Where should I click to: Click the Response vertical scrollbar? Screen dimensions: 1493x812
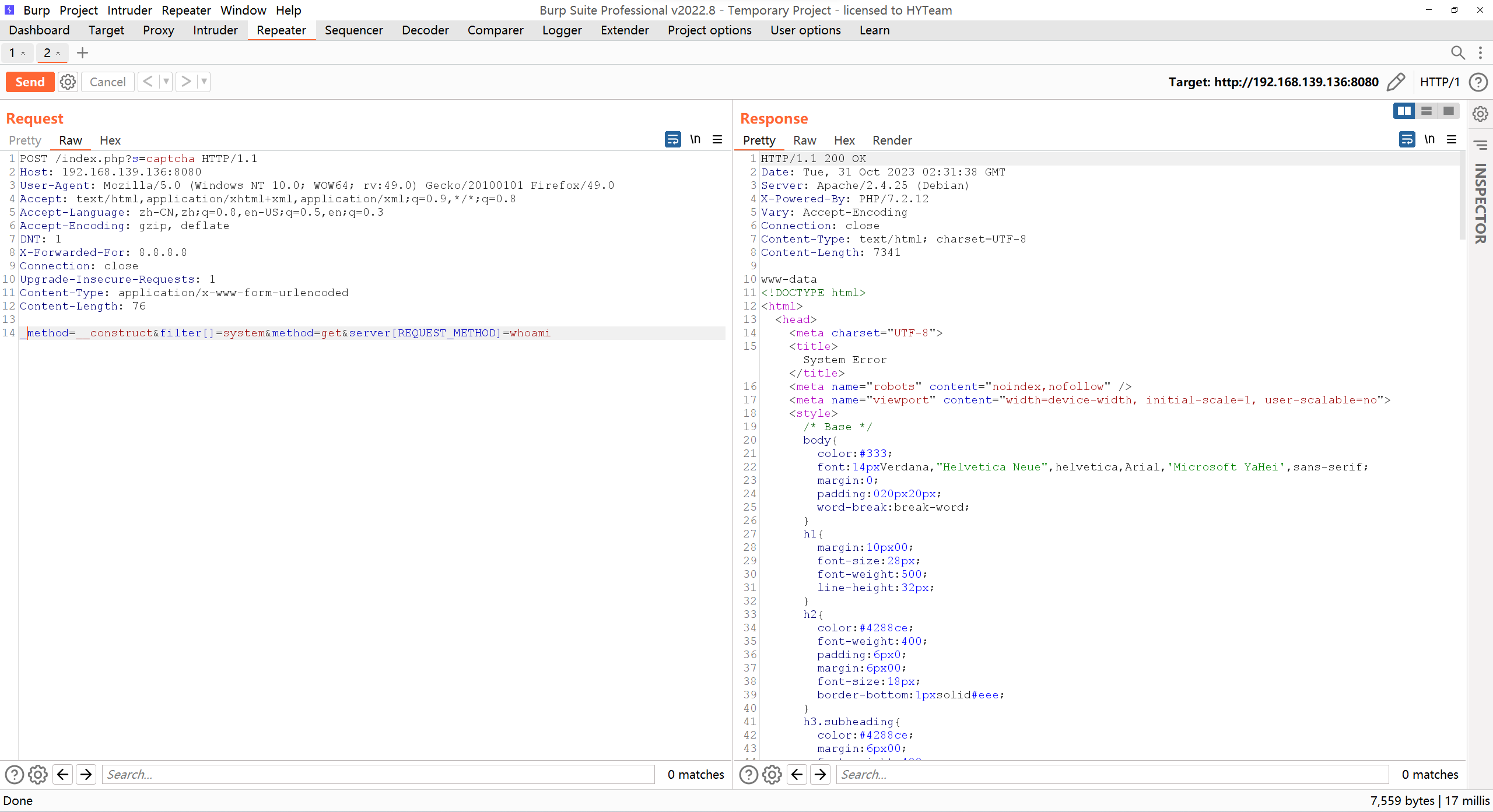1462,195
